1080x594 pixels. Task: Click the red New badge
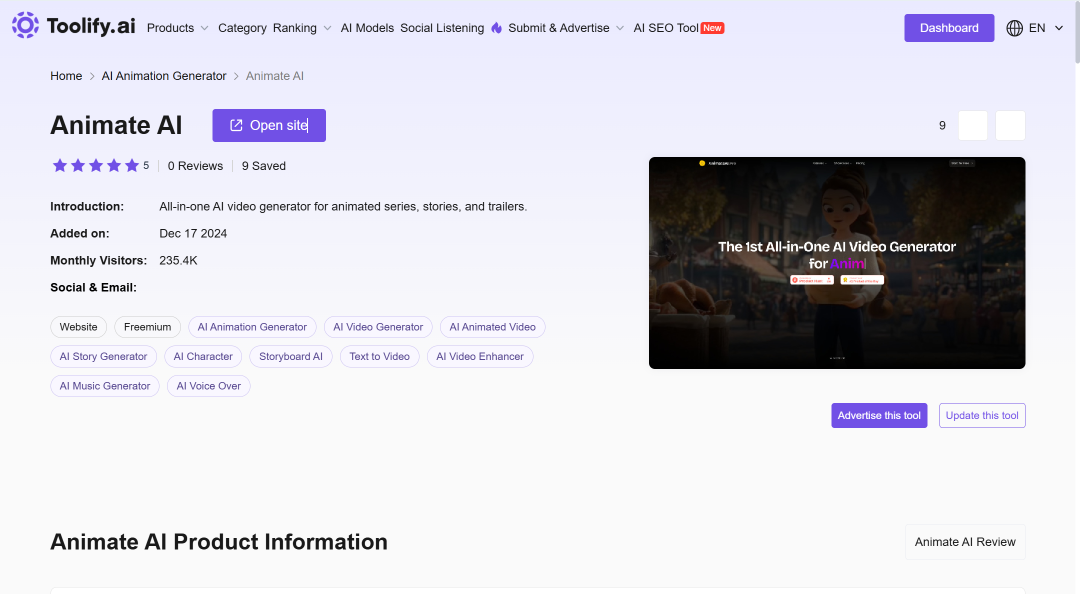pos(712,28)
